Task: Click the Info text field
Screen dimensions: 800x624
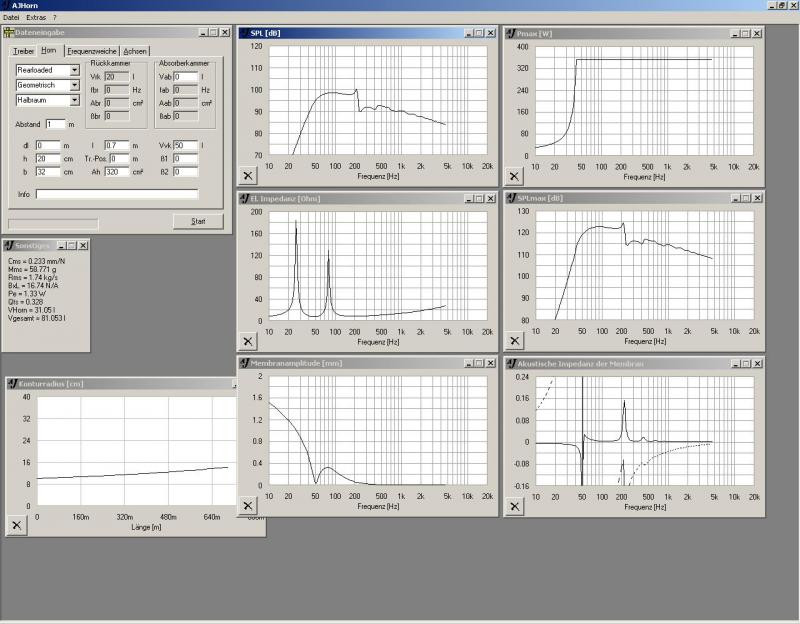Action: point(116,194)
